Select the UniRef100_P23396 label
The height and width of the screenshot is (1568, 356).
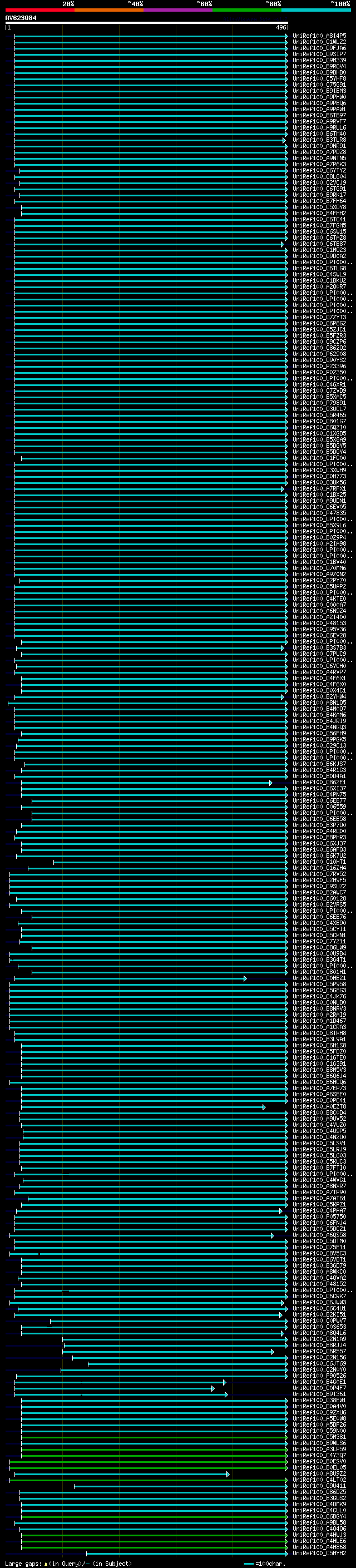click(319, 366)
